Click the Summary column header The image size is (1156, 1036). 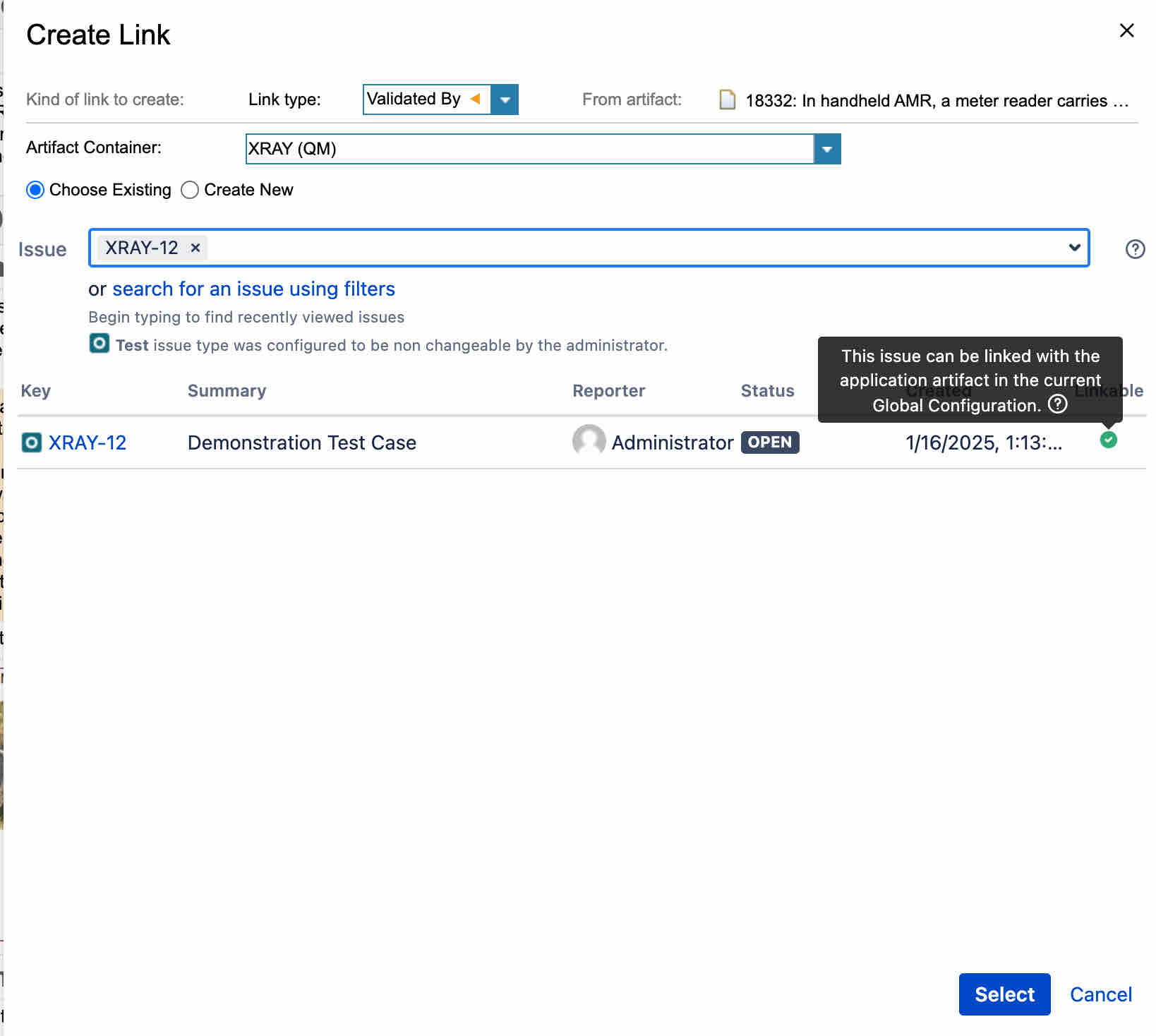coord(227,391)
